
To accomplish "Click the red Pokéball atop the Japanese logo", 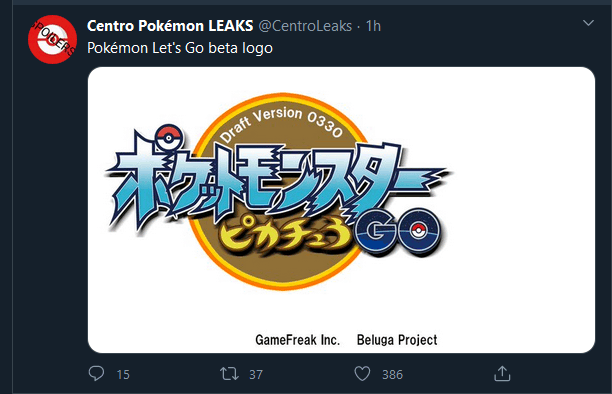I will [x=169, y=137].
